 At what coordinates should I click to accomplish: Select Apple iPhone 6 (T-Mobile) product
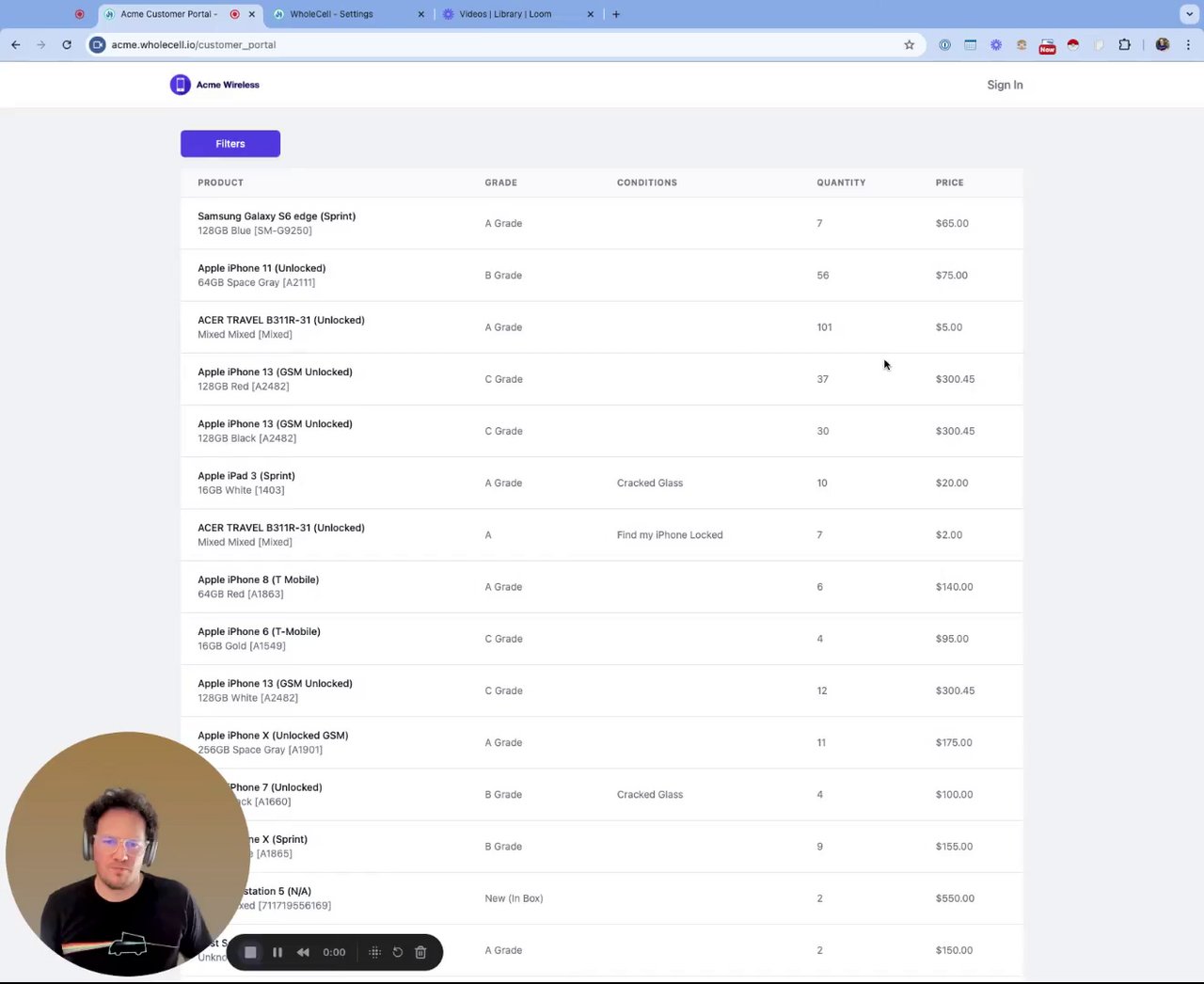point(259,631)
